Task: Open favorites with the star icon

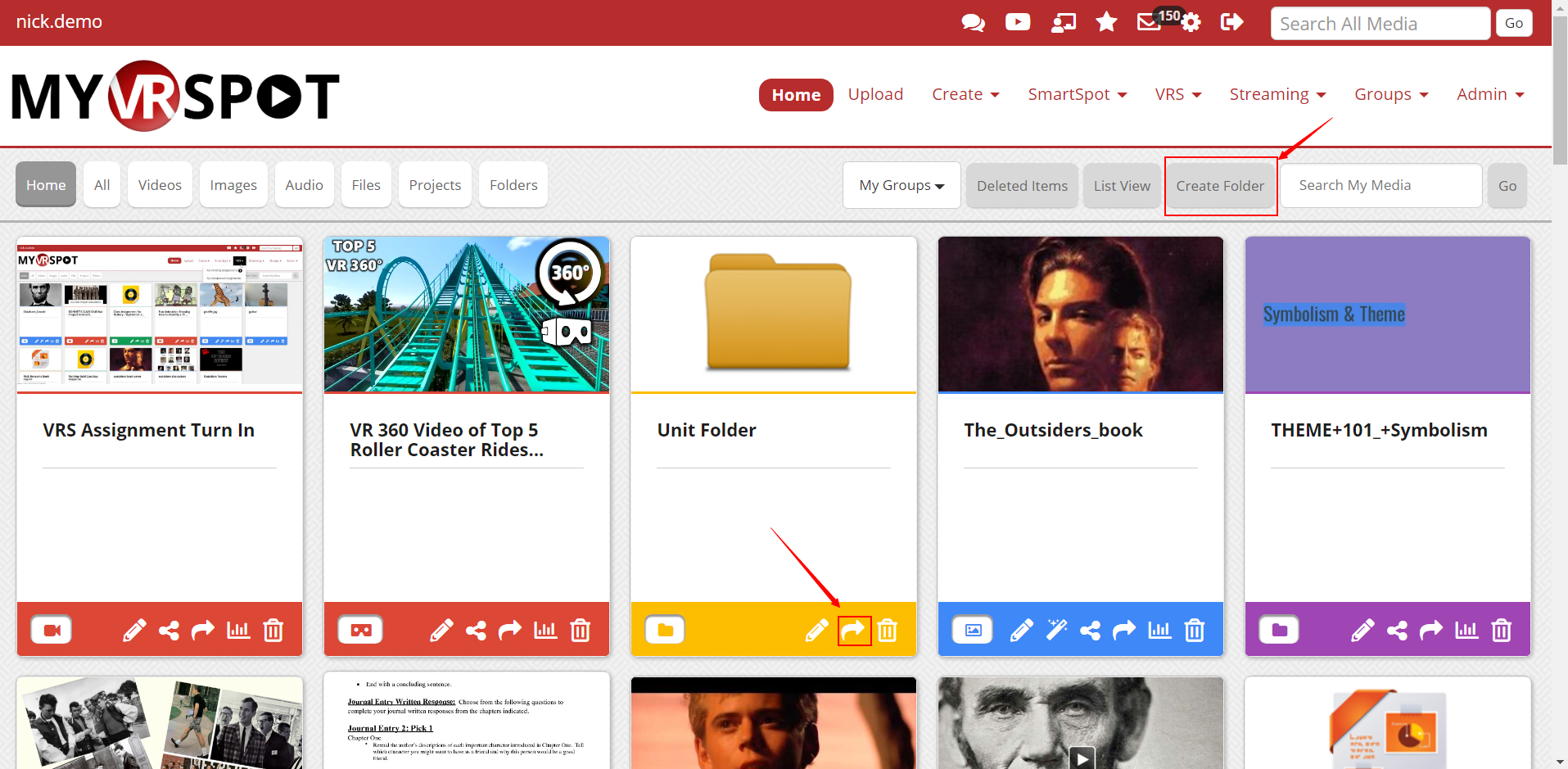Action: (1106, 22)
